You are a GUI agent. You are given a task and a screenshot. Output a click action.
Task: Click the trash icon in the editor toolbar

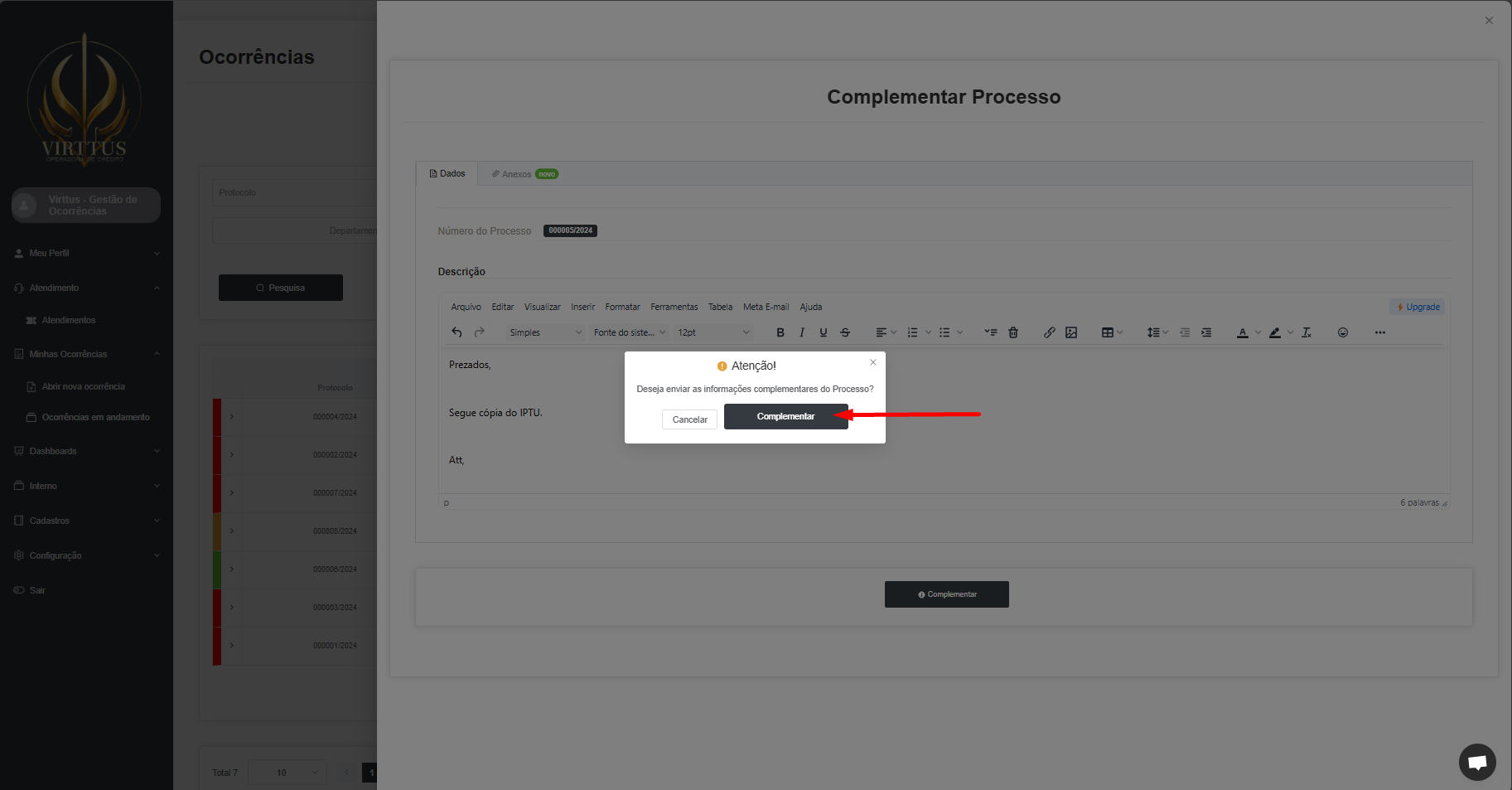click(1012, 332)
